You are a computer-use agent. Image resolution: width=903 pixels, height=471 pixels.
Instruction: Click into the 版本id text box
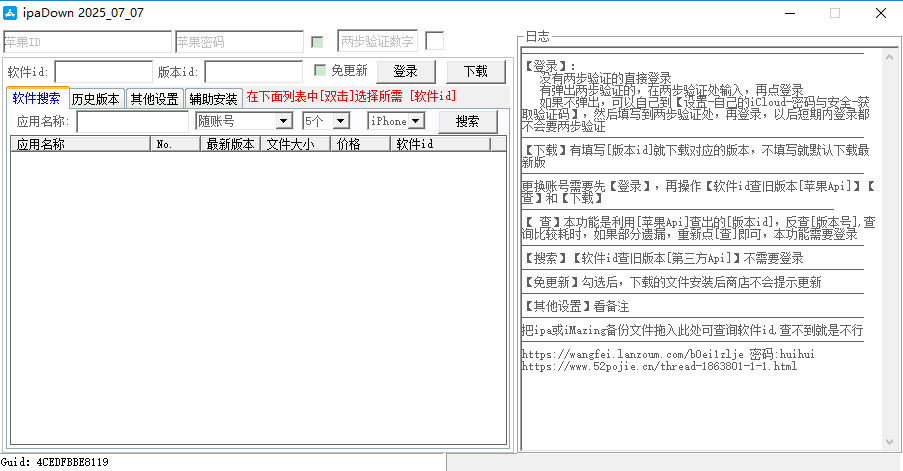coord(253,72)
